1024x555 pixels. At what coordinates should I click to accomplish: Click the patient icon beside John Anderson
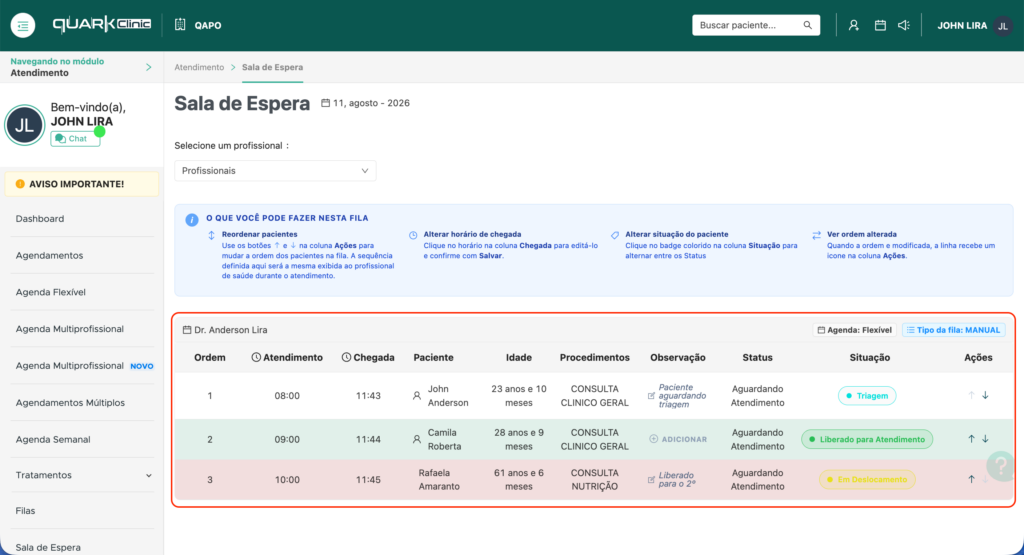coord(417,396)
